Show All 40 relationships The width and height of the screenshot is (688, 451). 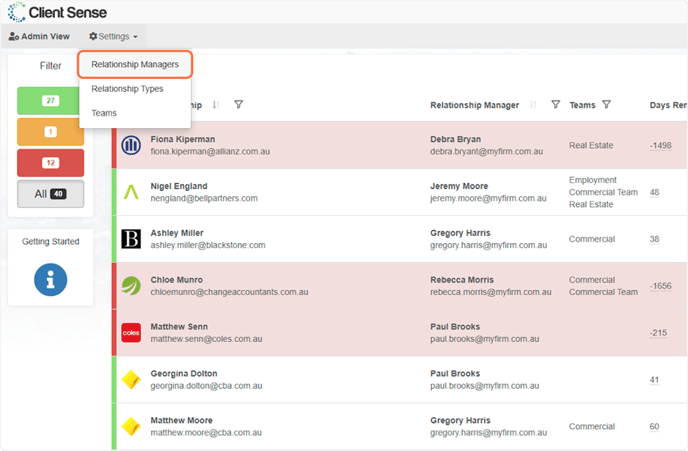coord(50,194)
